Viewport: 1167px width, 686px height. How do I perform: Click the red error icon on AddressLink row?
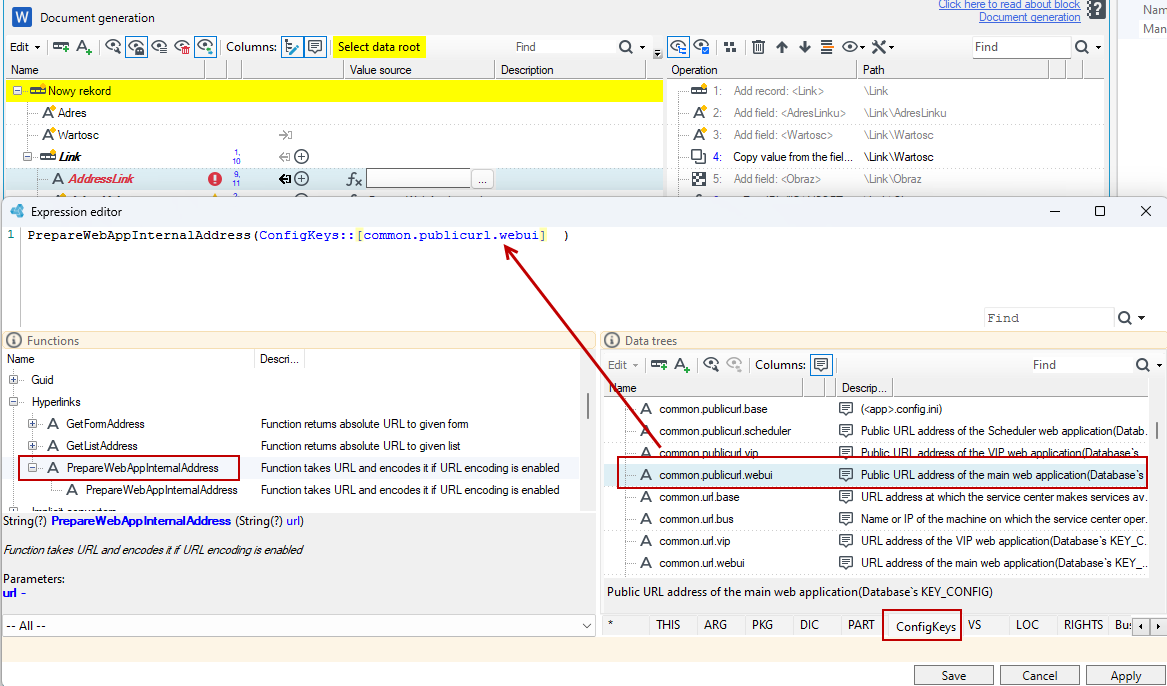point(215,179)
